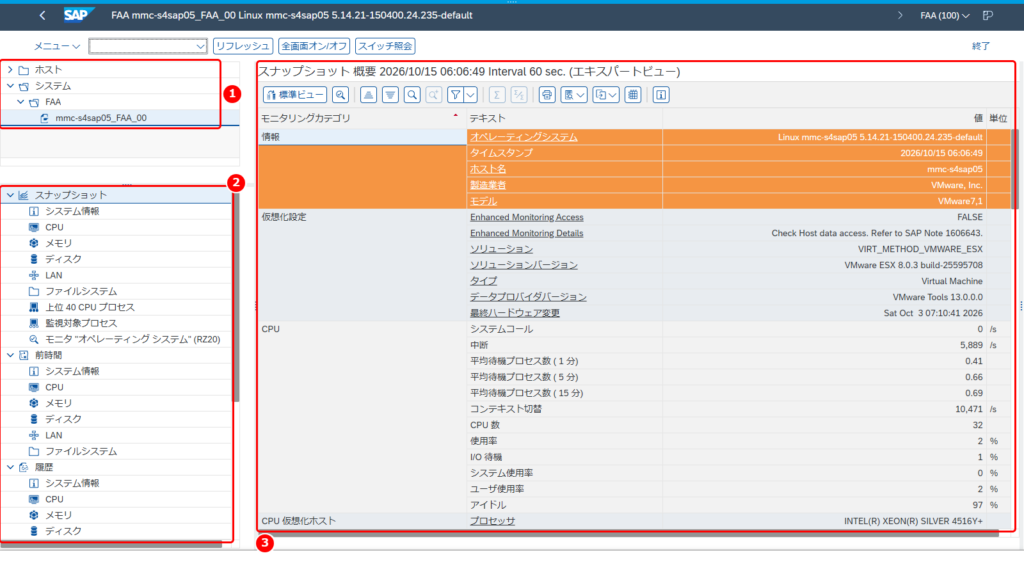Collapse the システム tree node

coord(10,86)
